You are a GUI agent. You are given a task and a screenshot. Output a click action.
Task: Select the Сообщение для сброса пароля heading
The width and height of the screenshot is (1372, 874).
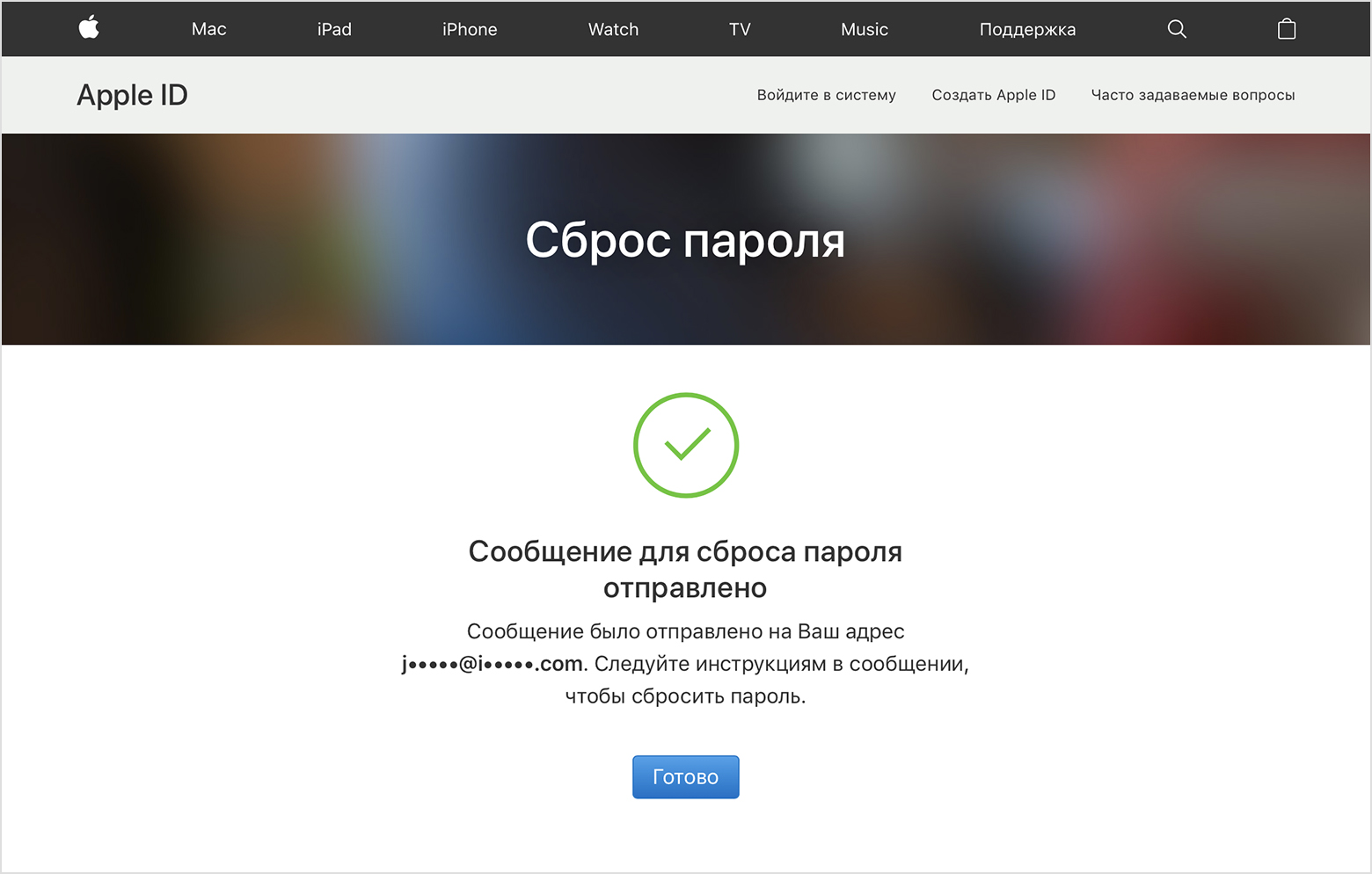point(685,570)
